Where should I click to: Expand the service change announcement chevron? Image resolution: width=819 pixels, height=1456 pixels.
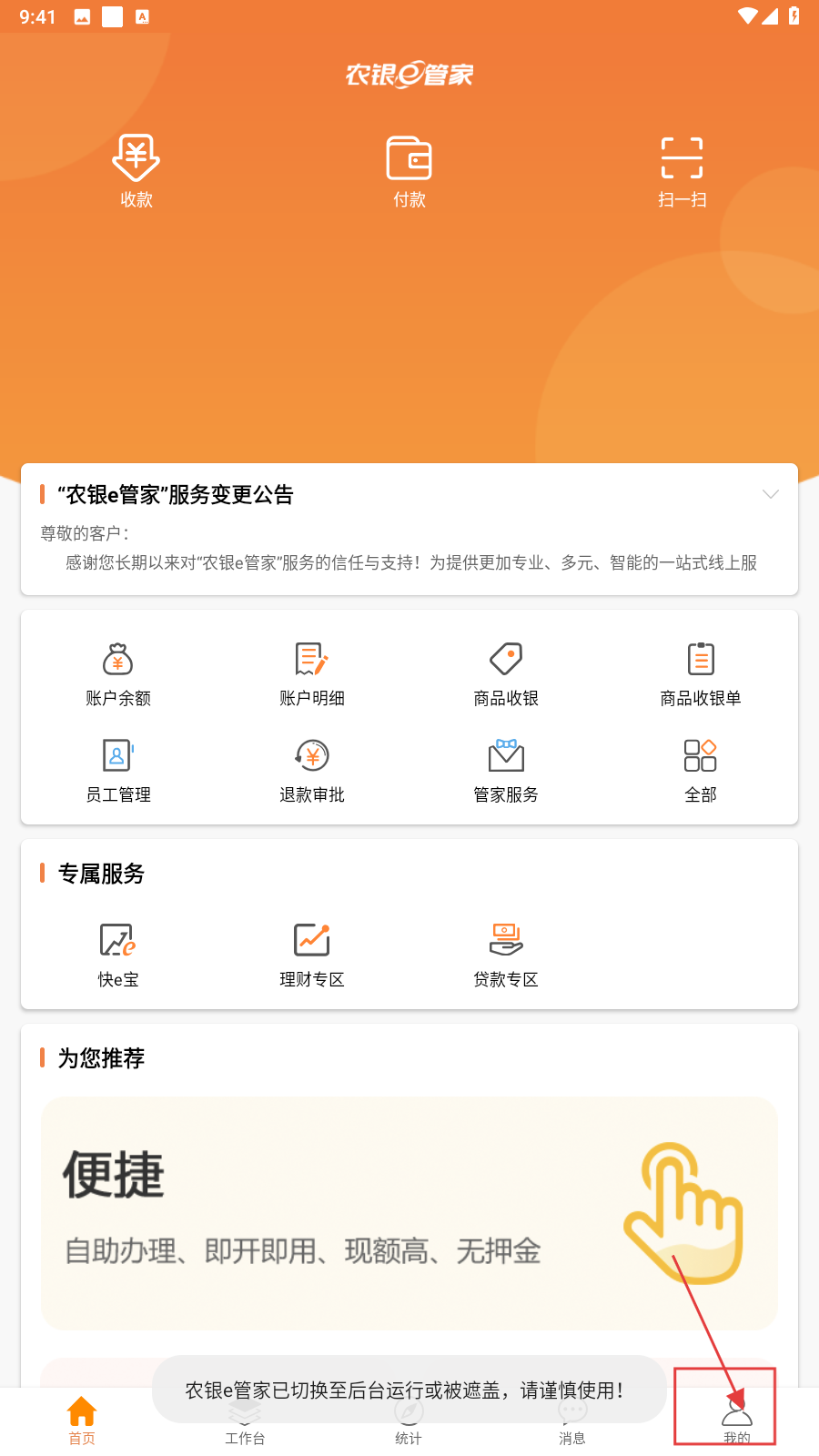(771, 494)
